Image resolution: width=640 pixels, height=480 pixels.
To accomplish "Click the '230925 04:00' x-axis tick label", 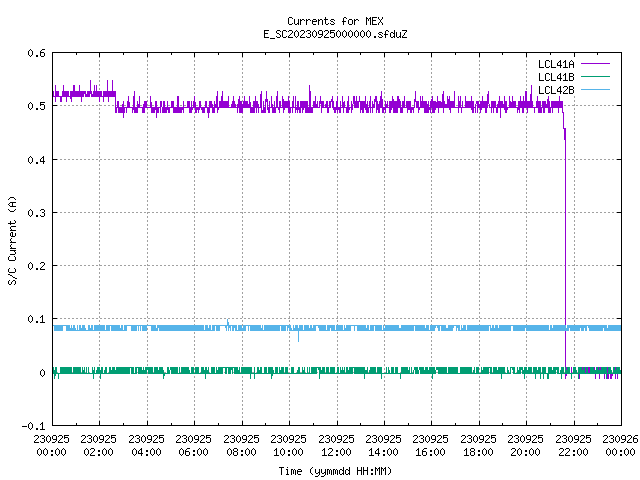I will click(146, 446).
